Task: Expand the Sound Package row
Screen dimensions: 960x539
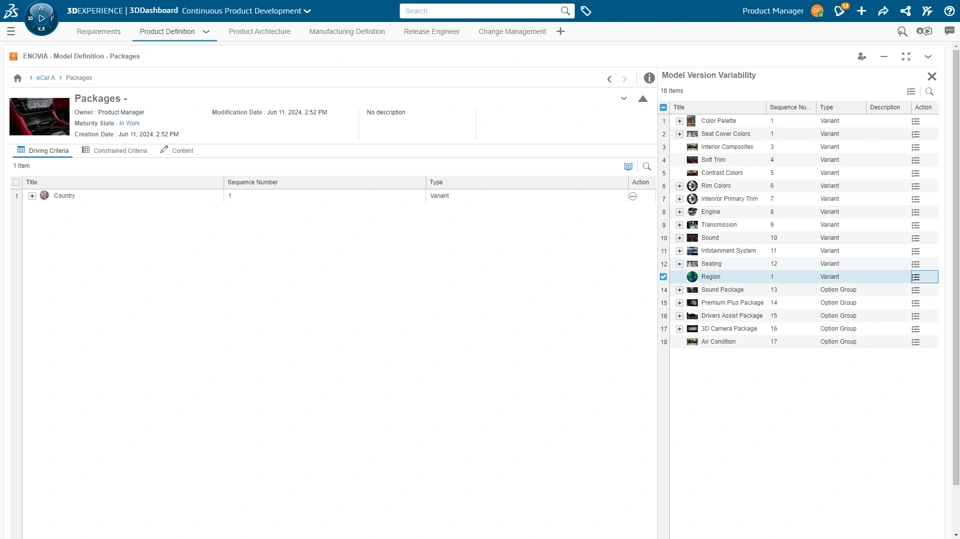Action: (x=679, y=290)
